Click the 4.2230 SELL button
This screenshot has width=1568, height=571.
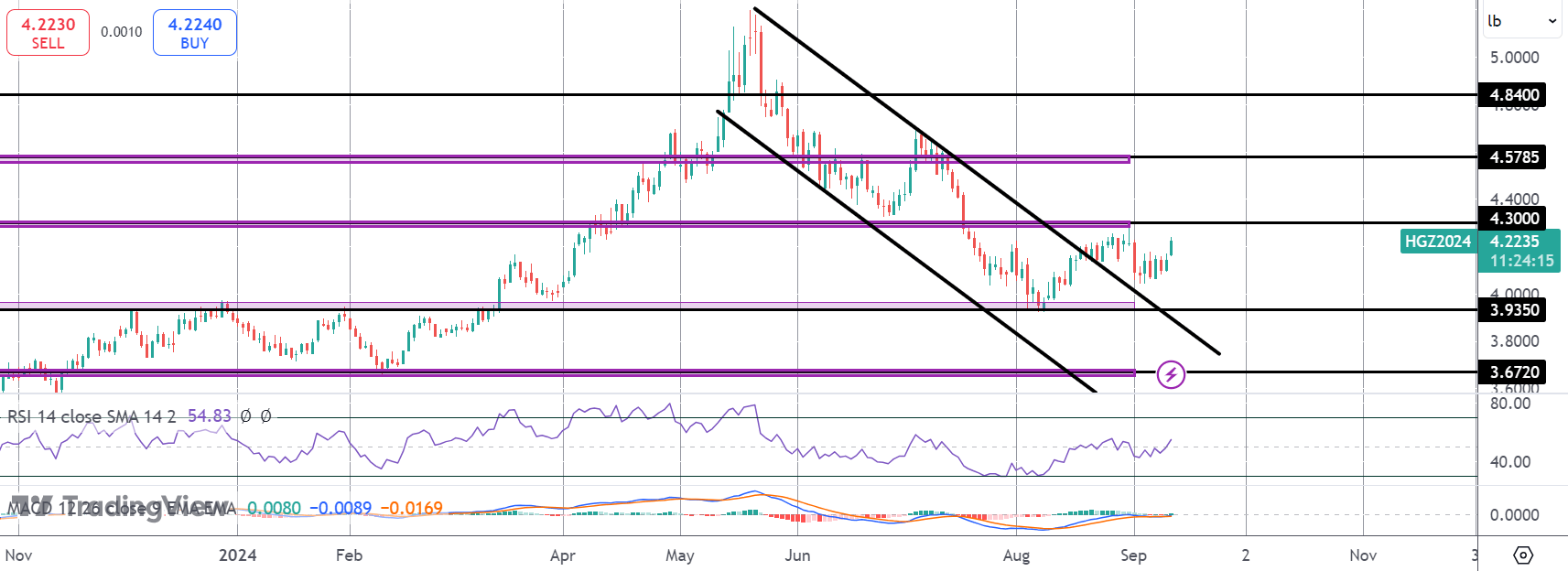tap(48, 33)
